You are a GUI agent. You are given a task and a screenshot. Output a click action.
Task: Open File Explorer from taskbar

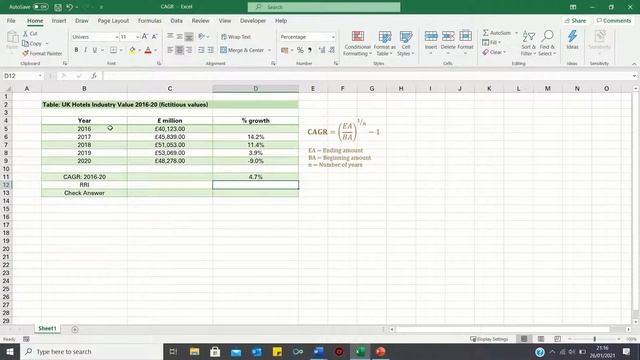(x=195, y=351)
